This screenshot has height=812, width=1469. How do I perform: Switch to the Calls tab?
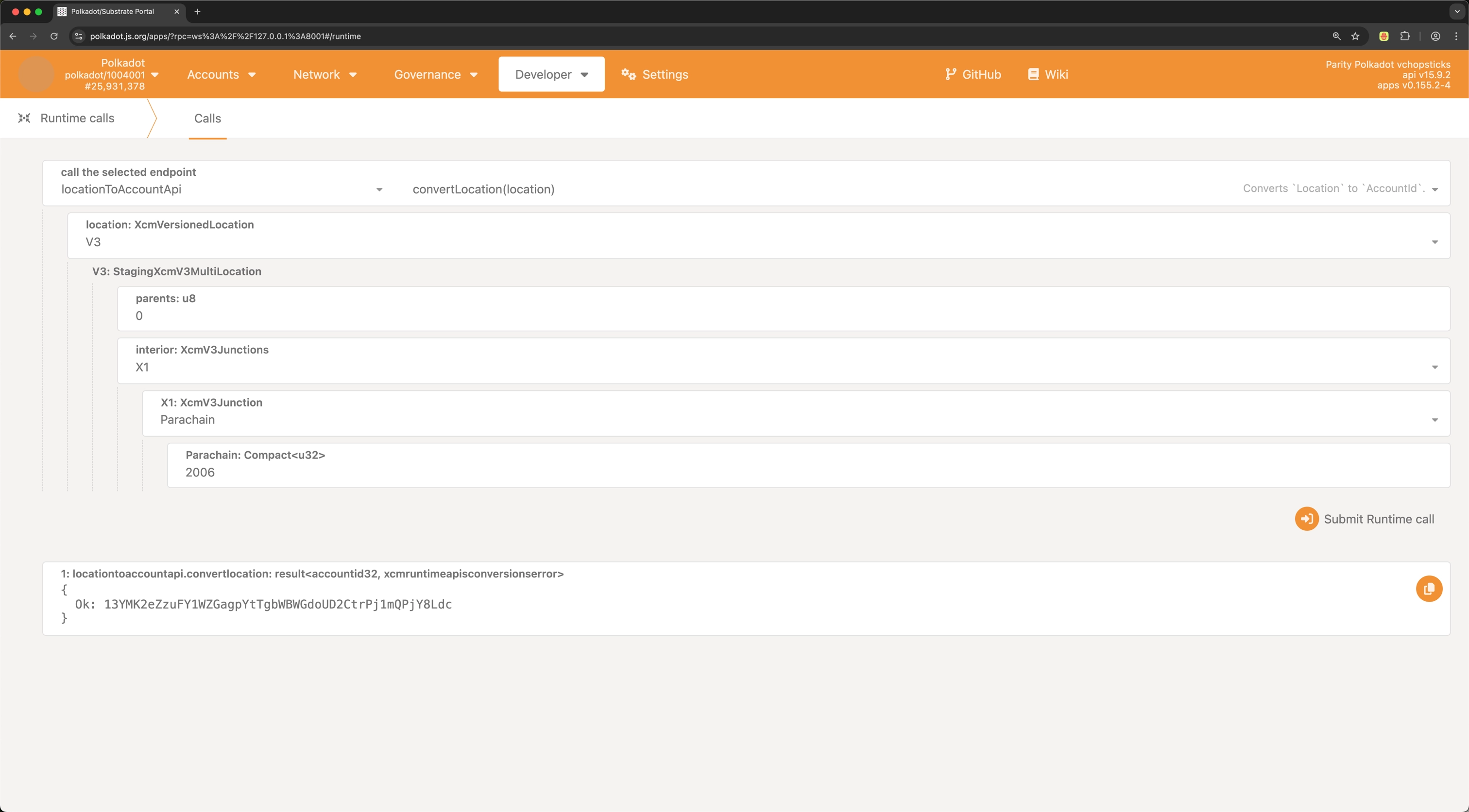207,118
